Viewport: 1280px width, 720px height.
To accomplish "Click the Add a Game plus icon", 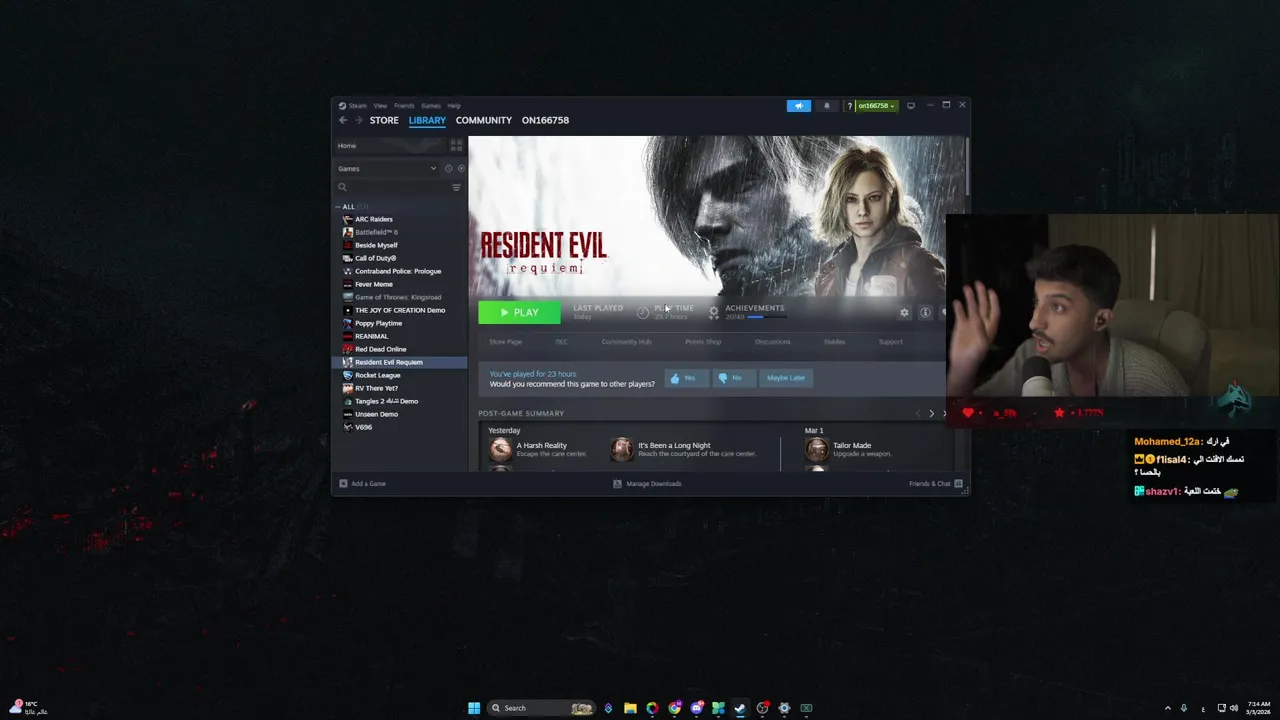I will click(343, 484).
